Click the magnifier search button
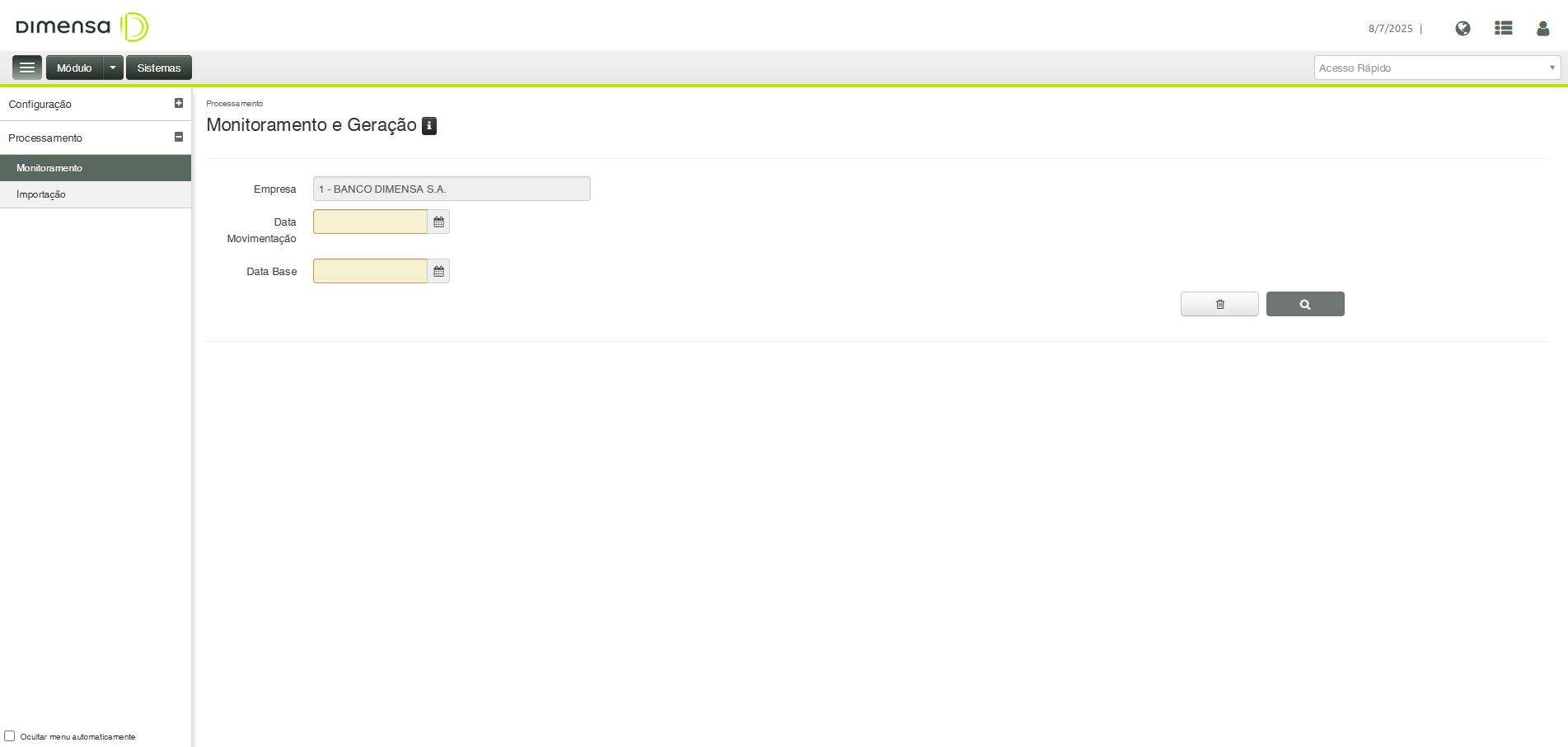Viewport: 1568px width, 747px height. tap(1305, 304)
